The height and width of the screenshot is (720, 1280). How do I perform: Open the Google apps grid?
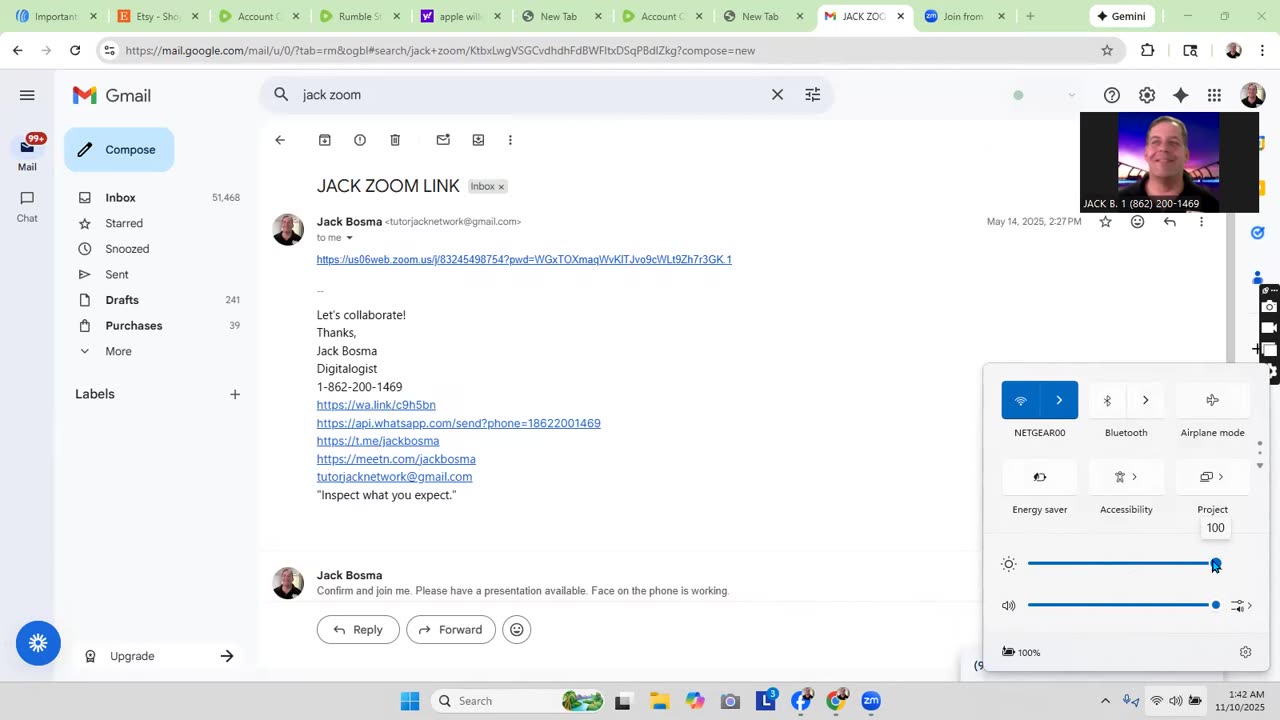1214,95
